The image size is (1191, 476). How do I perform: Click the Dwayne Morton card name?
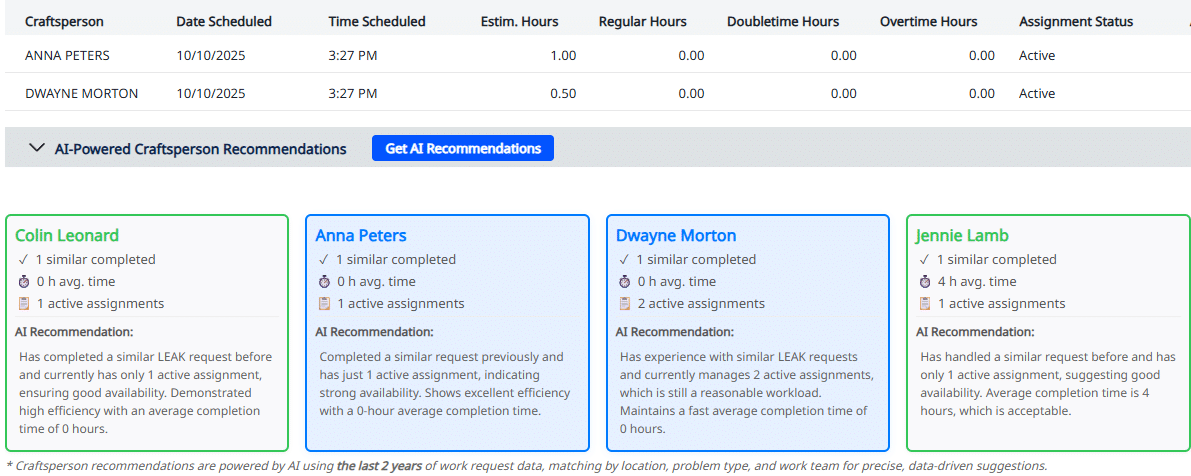(x=676, y=236)
